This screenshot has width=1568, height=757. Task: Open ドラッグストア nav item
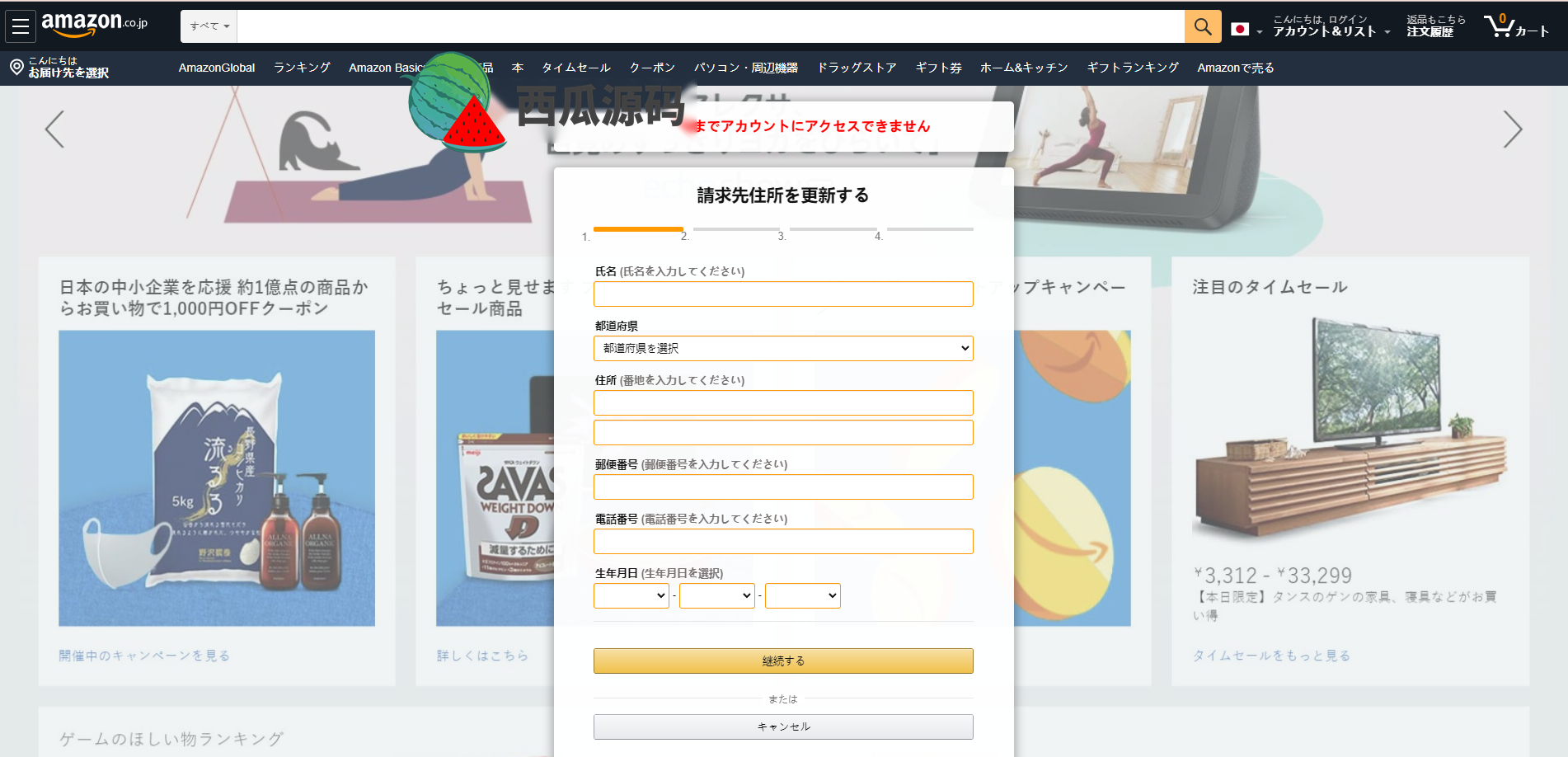click(x=857, y=68)
